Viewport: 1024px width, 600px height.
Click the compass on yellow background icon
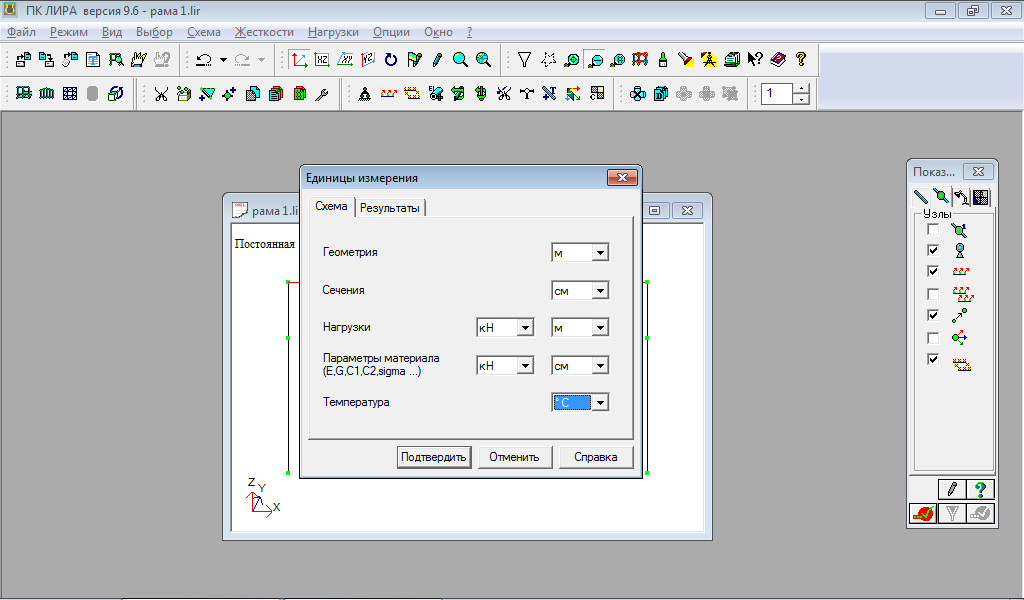tap(709, 60)
